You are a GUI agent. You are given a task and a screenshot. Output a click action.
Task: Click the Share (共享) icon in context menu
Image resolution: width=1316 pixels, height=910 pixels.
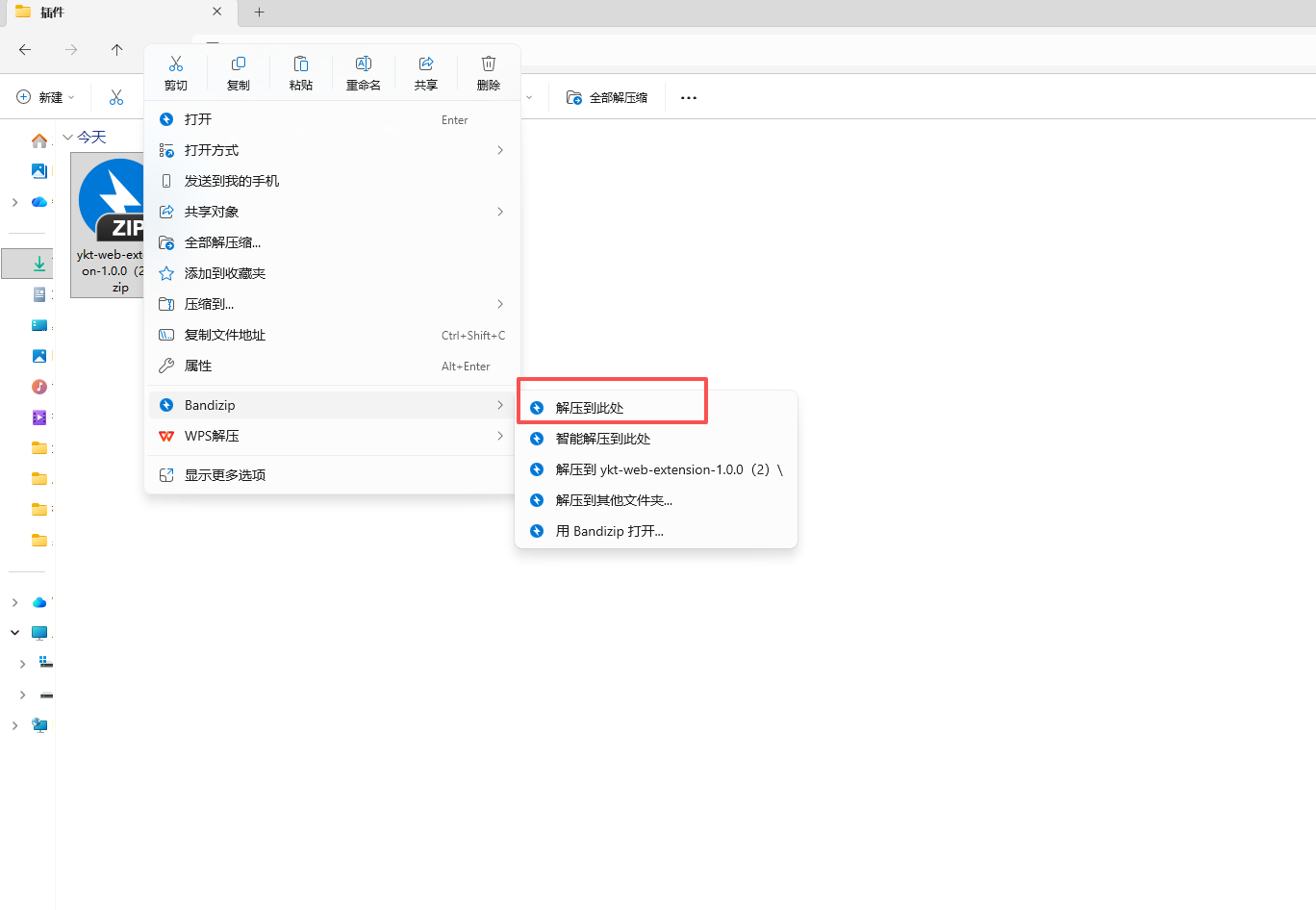pyautogui.click(x=426, y=63)
